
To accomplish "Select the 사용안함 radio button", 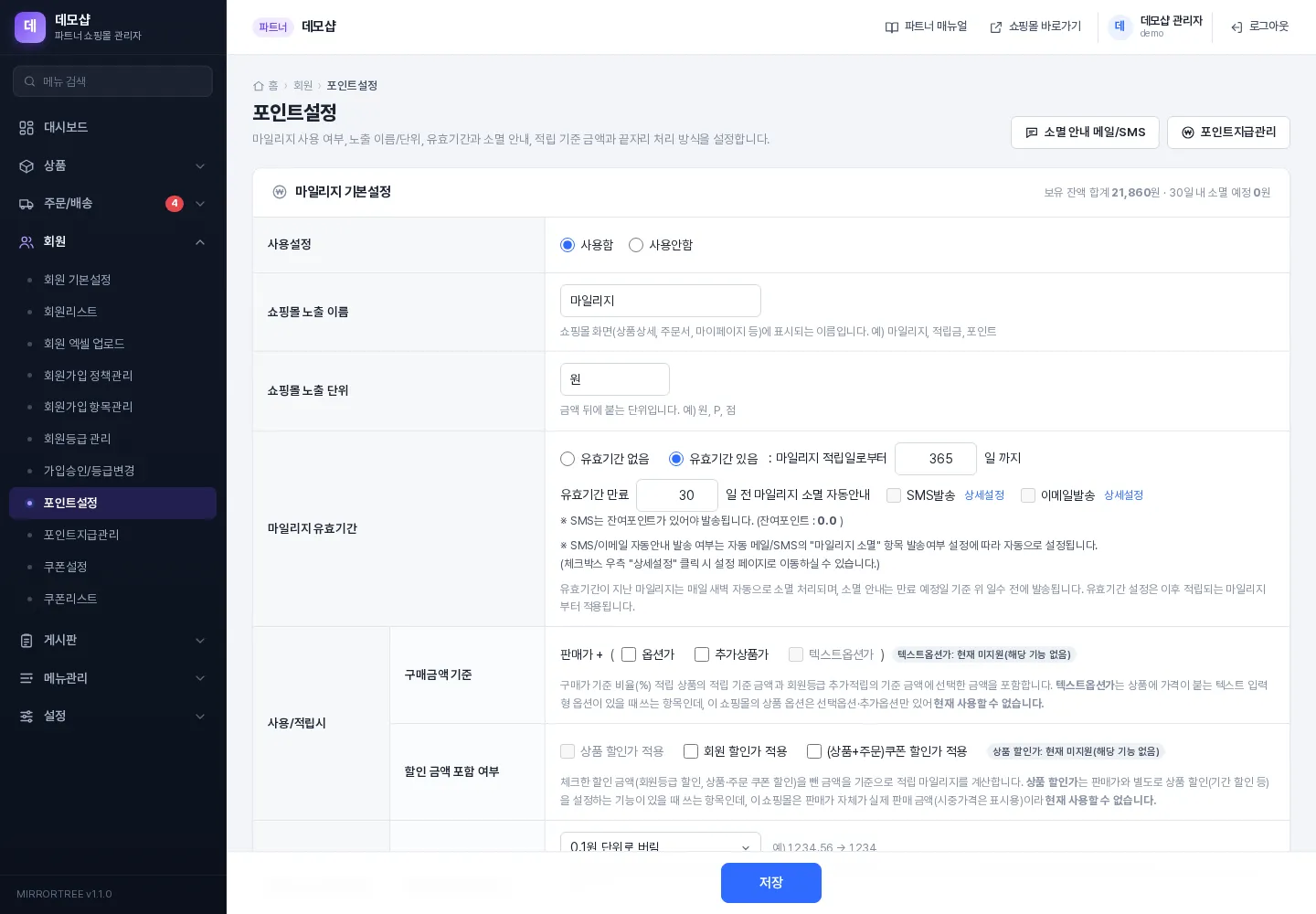I will 636,245.
